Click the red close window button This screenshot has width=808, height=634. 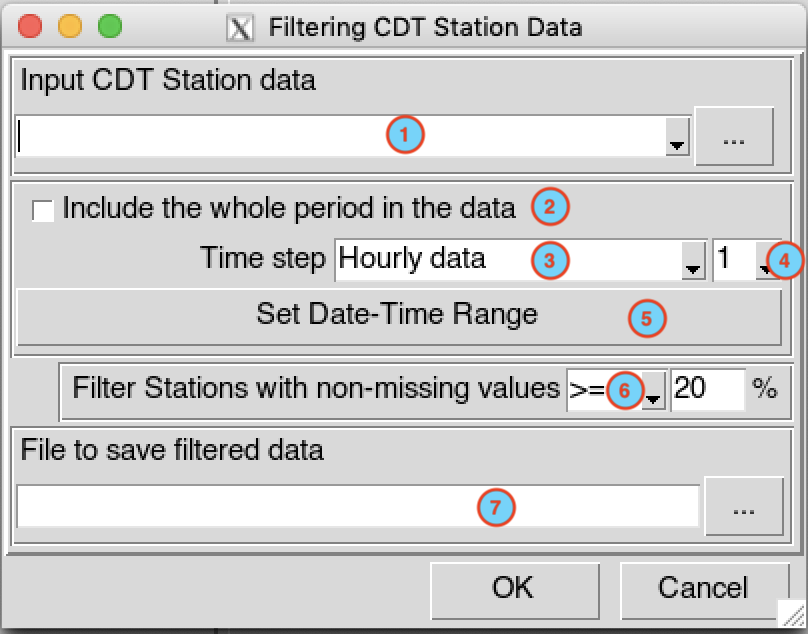(30, 26)
